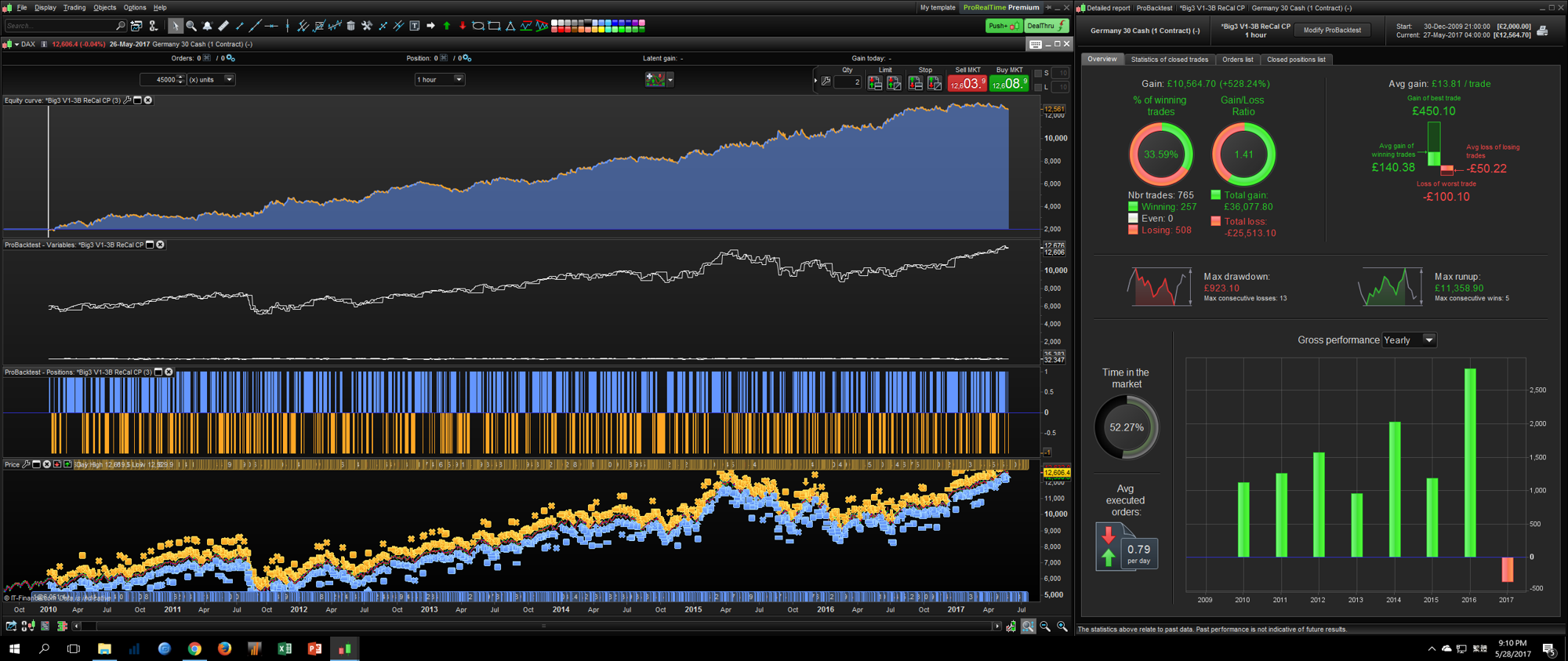Expand the Gross performance Yearly dropdown
This screenshot has width=1568, height=661.
pos(1428,340)
